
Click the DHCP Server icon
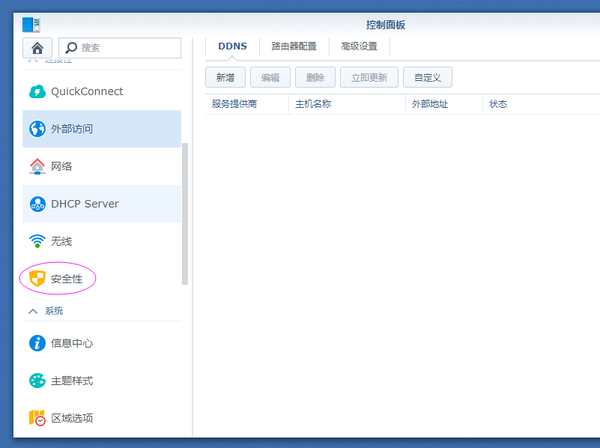point(38,204)
